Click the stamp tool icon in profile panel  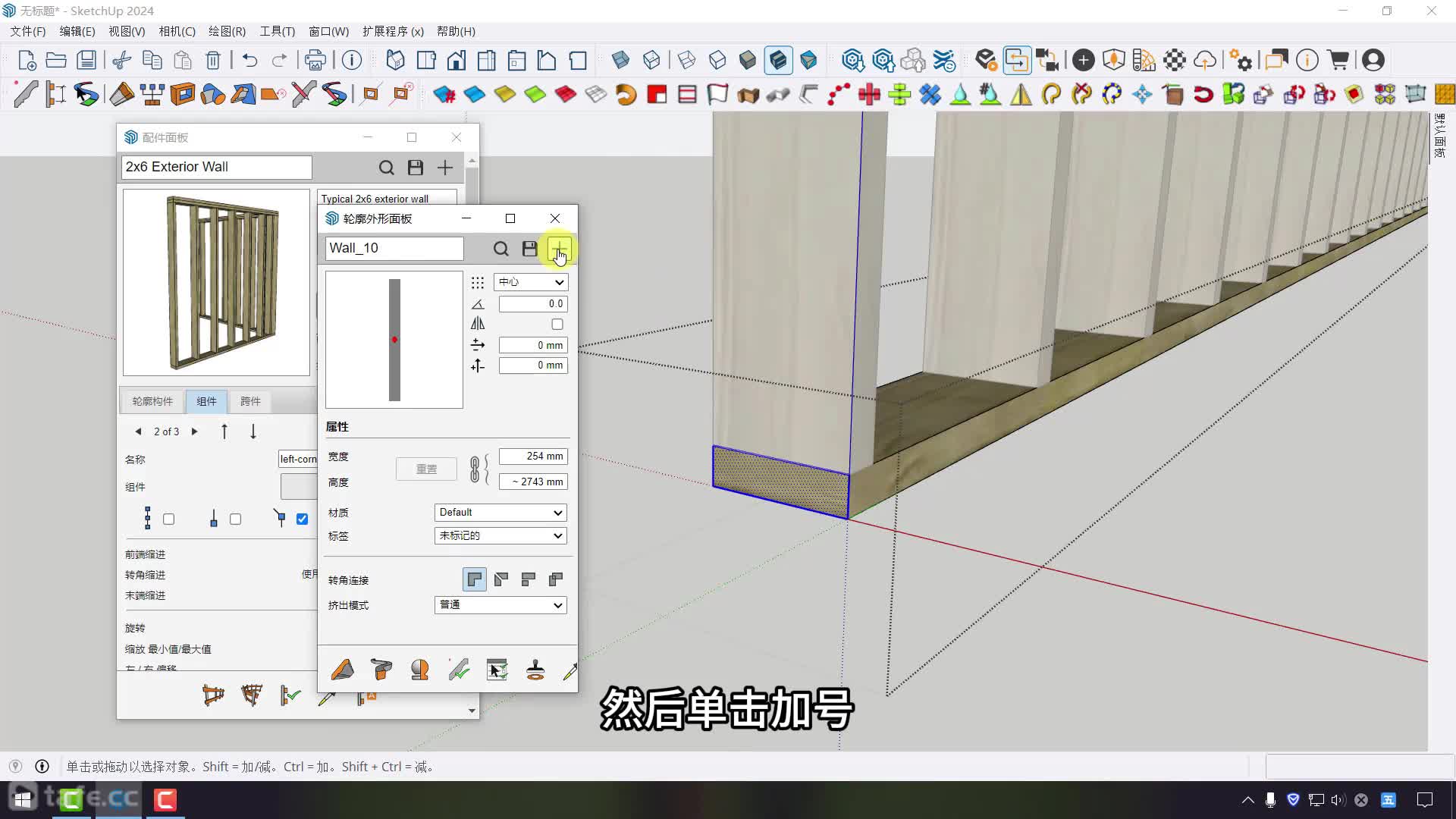click(x=535, y=670)
